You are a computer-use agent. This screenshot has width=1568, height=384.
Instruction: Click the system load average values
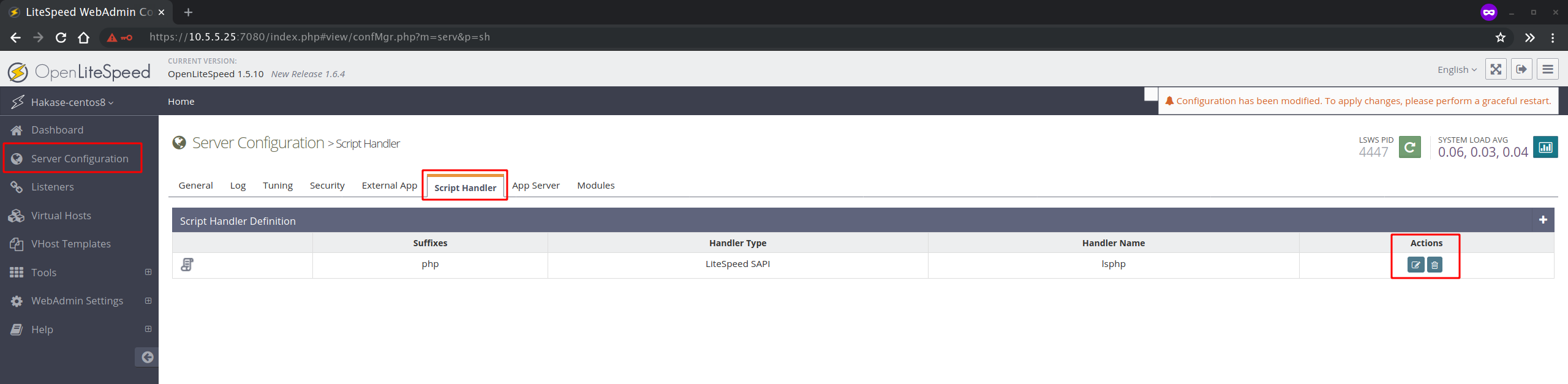click(1483, 152)
